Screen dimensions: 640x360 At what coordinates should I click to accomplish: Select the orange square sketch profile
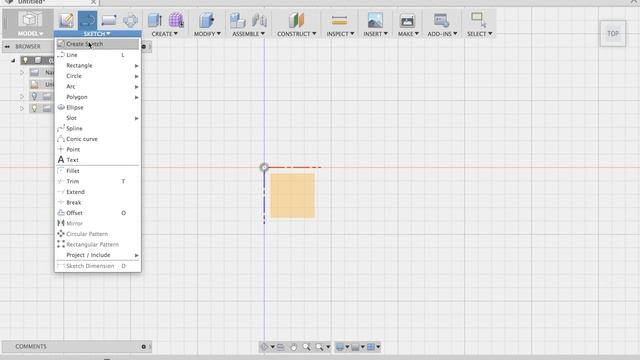point(292,196)
